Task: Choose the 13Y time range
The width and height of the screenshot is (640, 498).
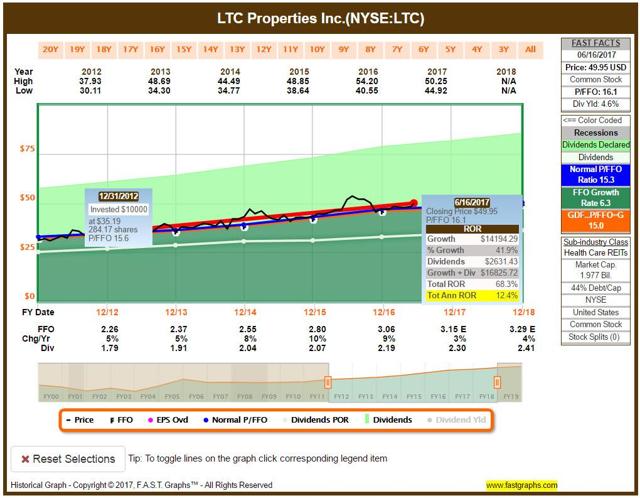Action: pos(237,50)
